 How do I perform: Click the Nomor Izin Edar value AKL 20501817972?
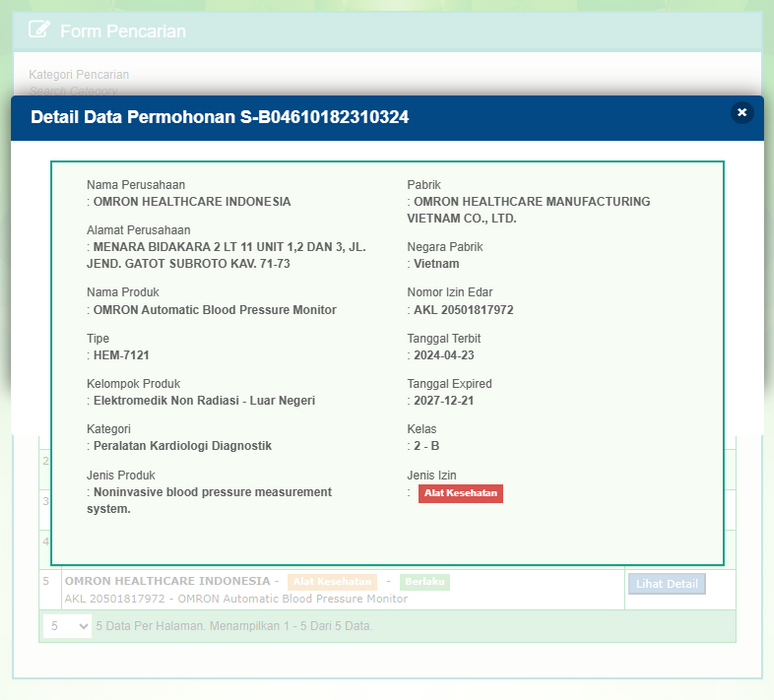point(463,310)
